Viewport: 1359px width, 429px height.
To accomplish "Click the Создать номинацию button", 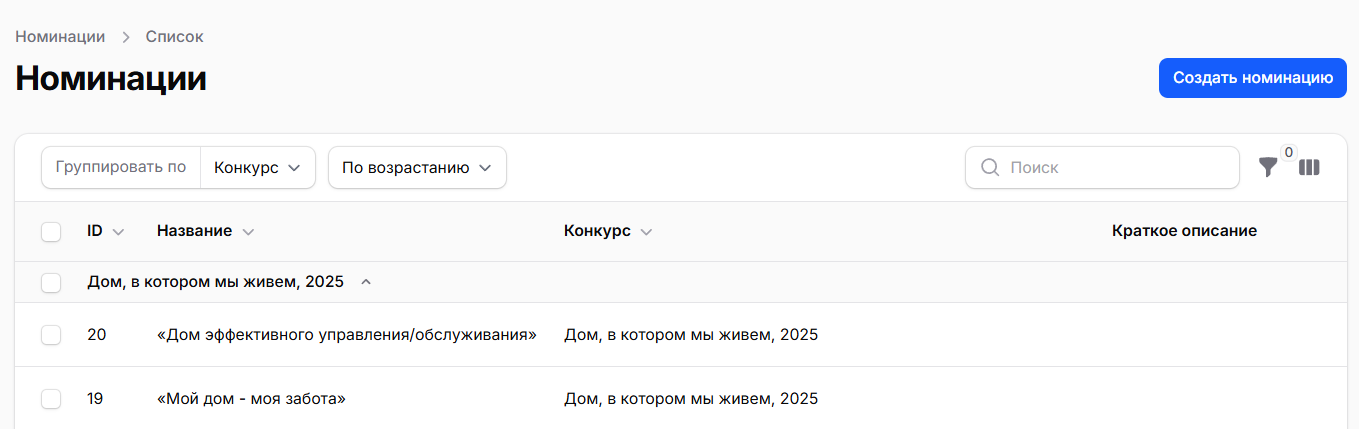I will [x=1253, y=78].
